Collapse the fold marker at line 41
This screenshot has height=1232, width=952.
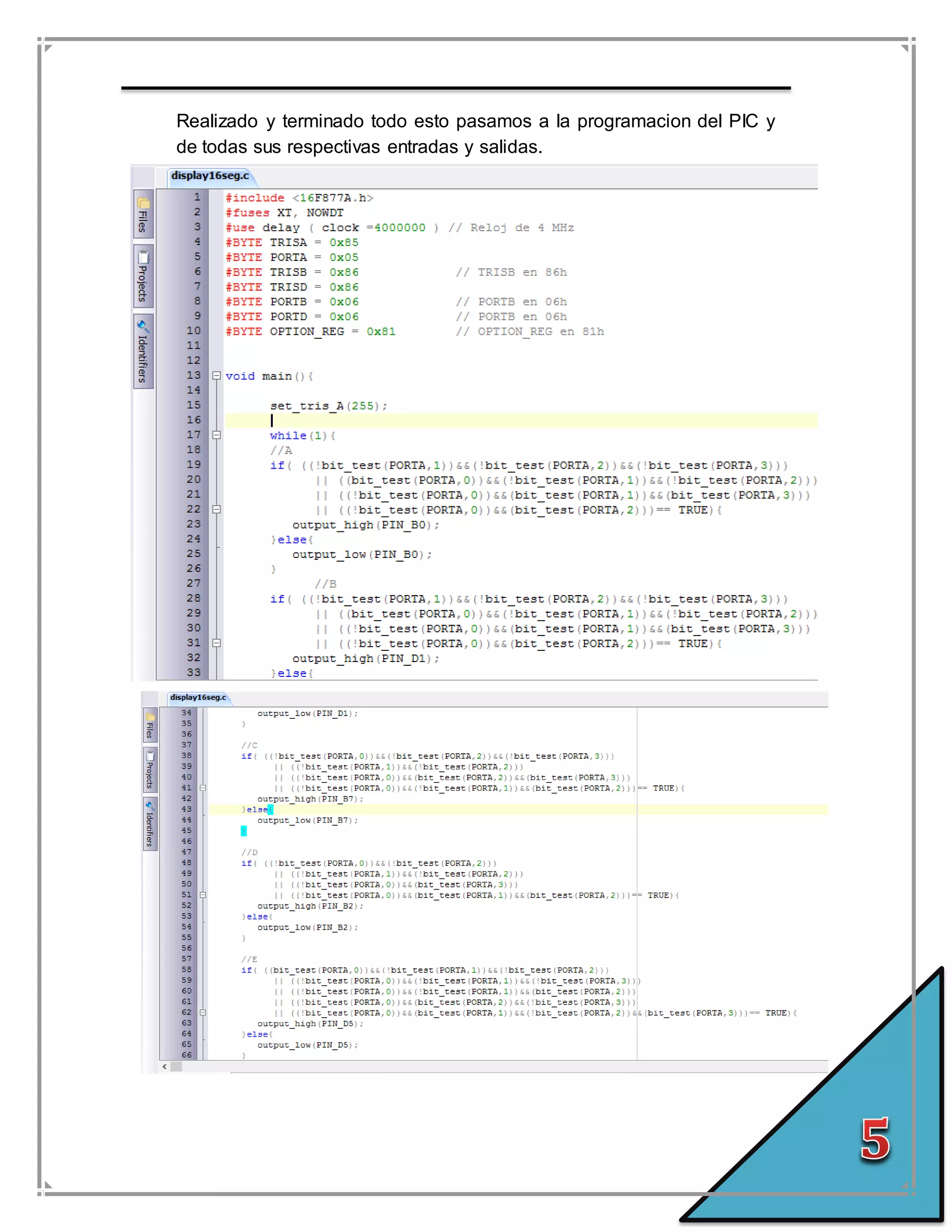[203, 788]
